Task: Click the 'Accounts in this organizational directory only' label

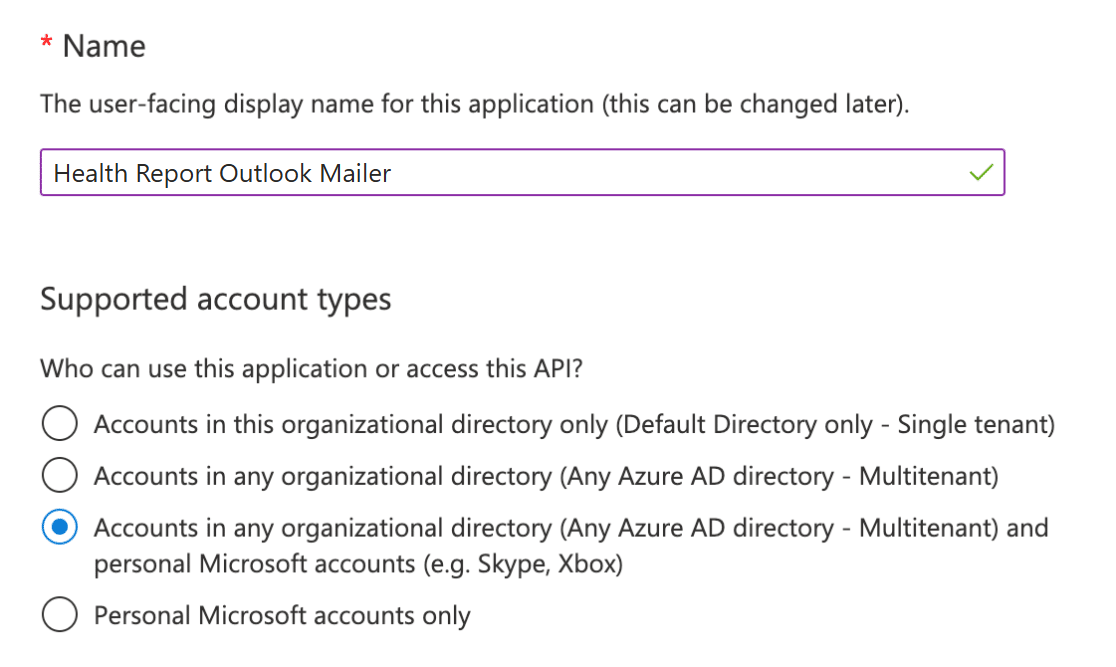Action: [350, 424]
